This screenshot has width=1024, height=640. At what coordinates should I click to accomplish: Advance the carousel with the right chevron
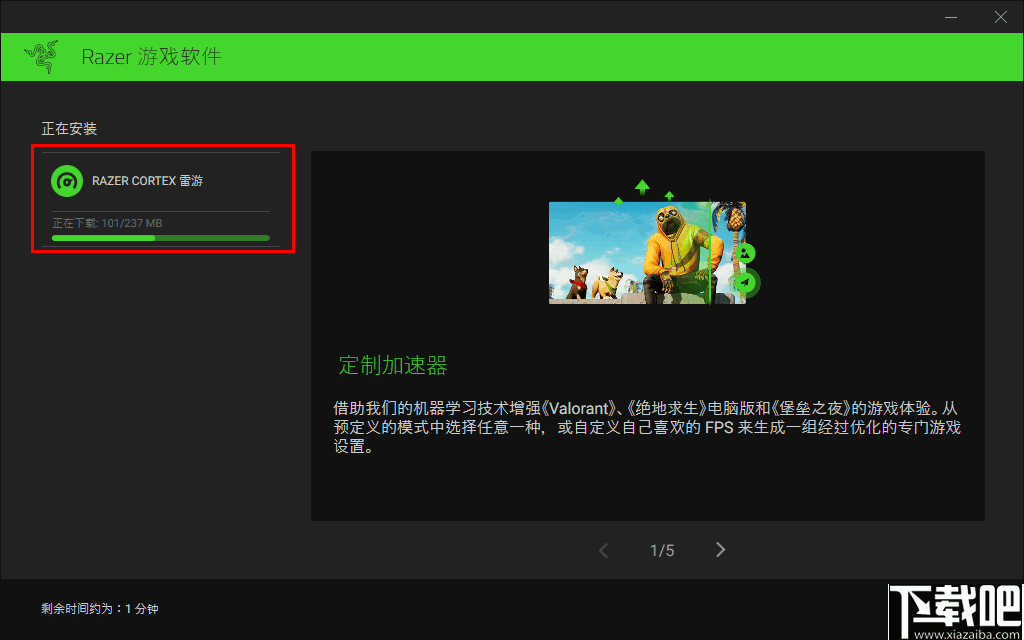(720, 549)
